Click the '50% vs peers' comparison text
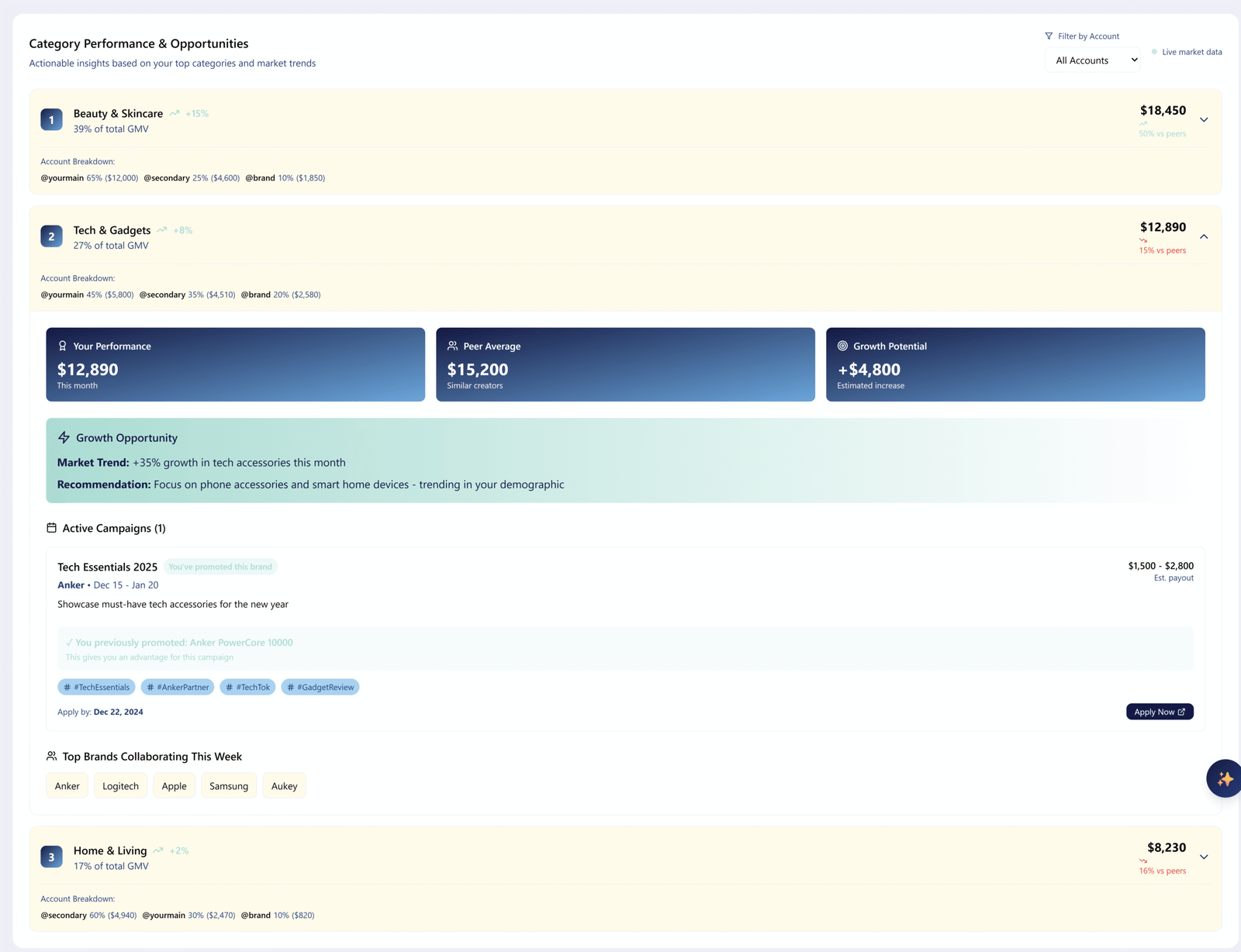This screenshot has width=1241, height=952. coord(1162,133)
